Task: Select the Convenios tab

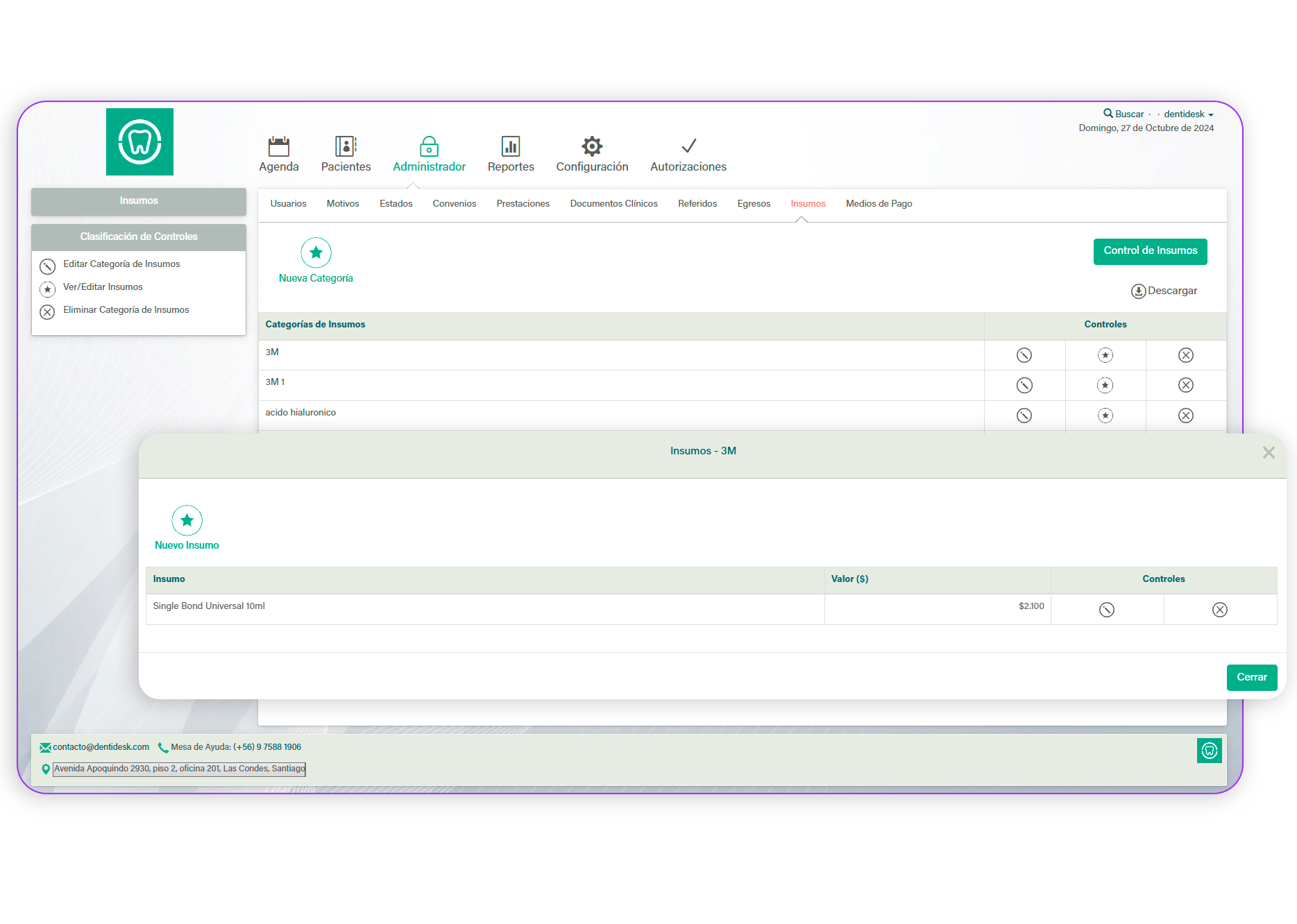Action: point(454,204)
